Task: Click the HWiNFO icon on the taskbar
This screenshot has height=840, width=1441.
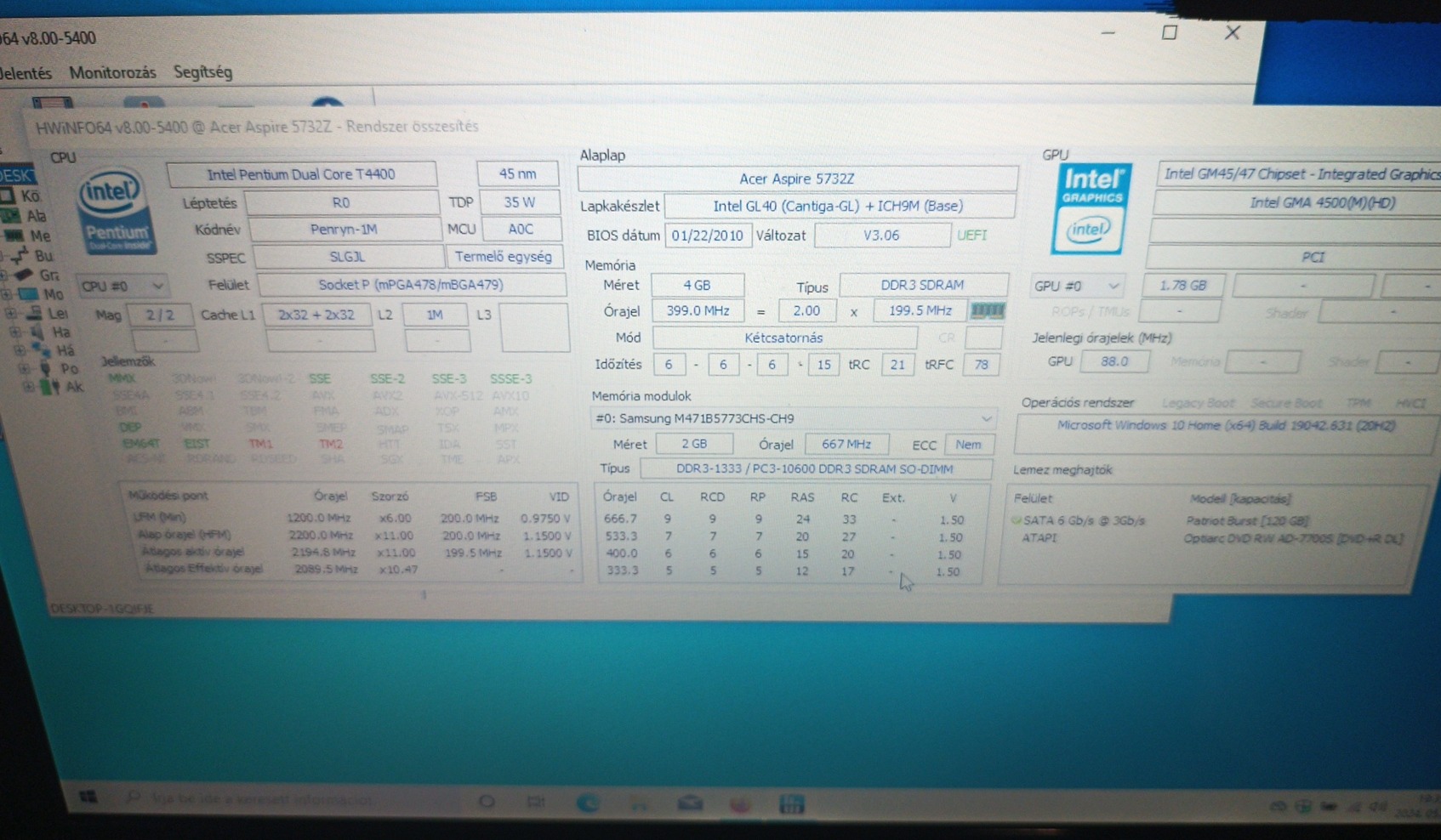Action: [x=791, y=804]
